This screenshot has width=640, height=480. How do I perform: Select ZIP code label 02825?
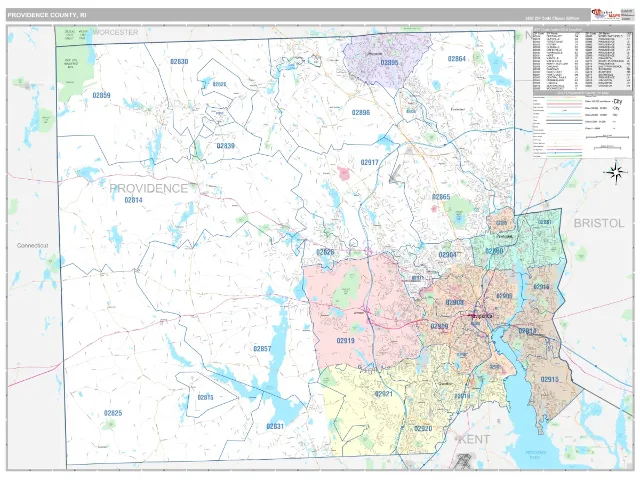pos(113,413)
